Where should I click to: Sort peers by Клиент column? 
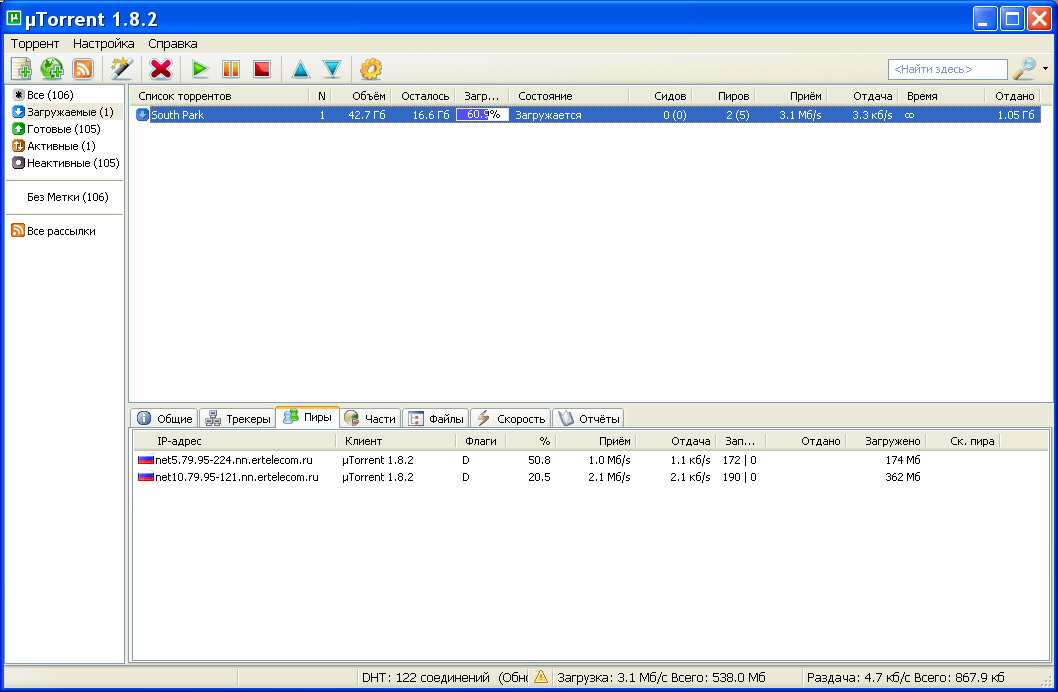pyautogui.click(x=396, y=441)
